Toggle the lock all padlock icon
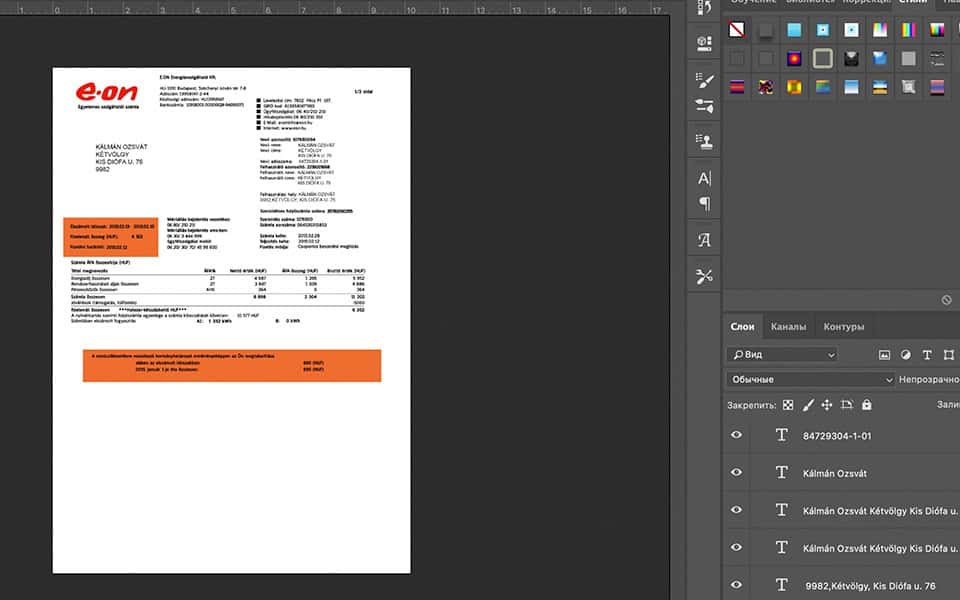 point(866,405)
